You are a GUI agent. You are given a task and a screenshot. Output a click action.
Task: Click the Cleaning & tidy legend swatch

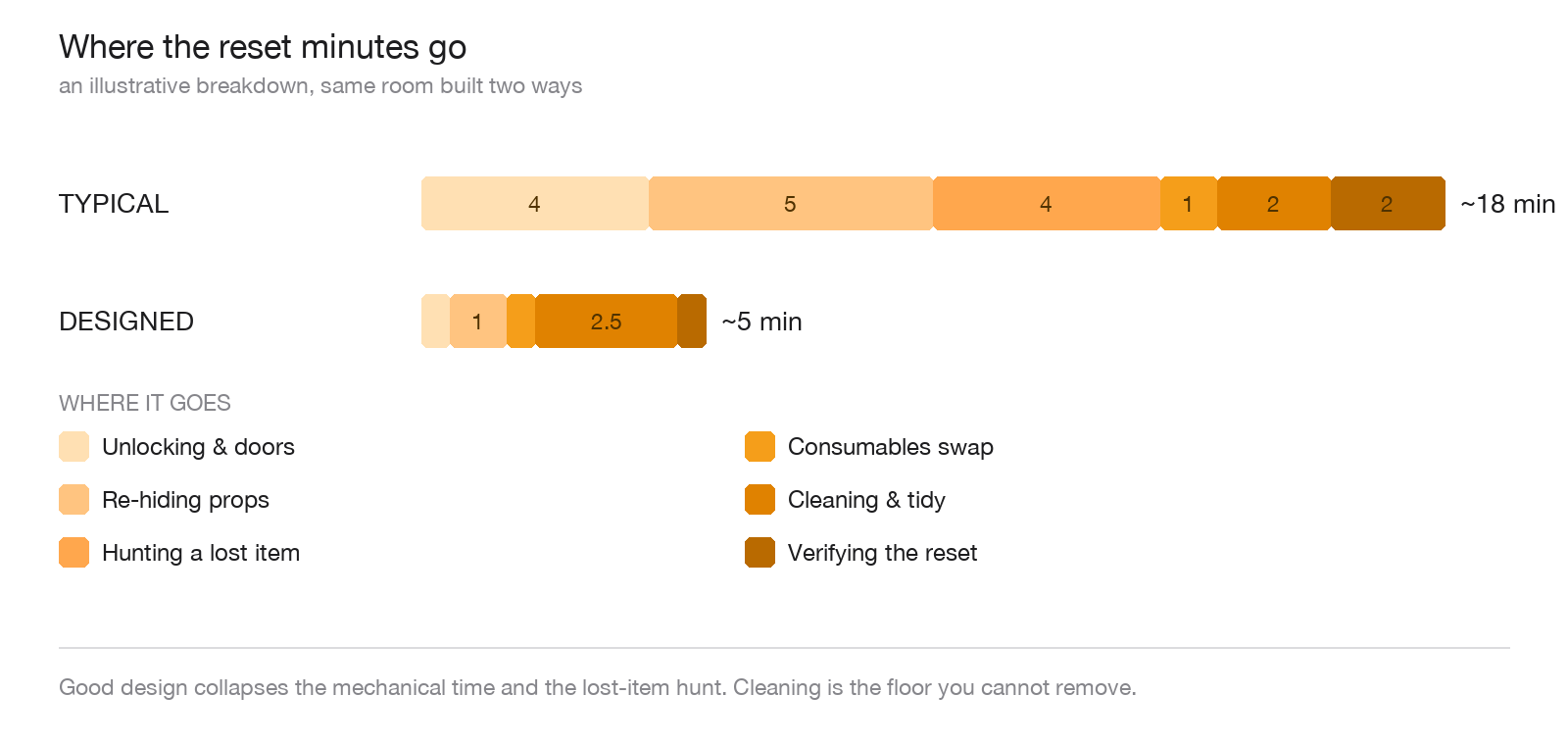(x=759, y=499)
